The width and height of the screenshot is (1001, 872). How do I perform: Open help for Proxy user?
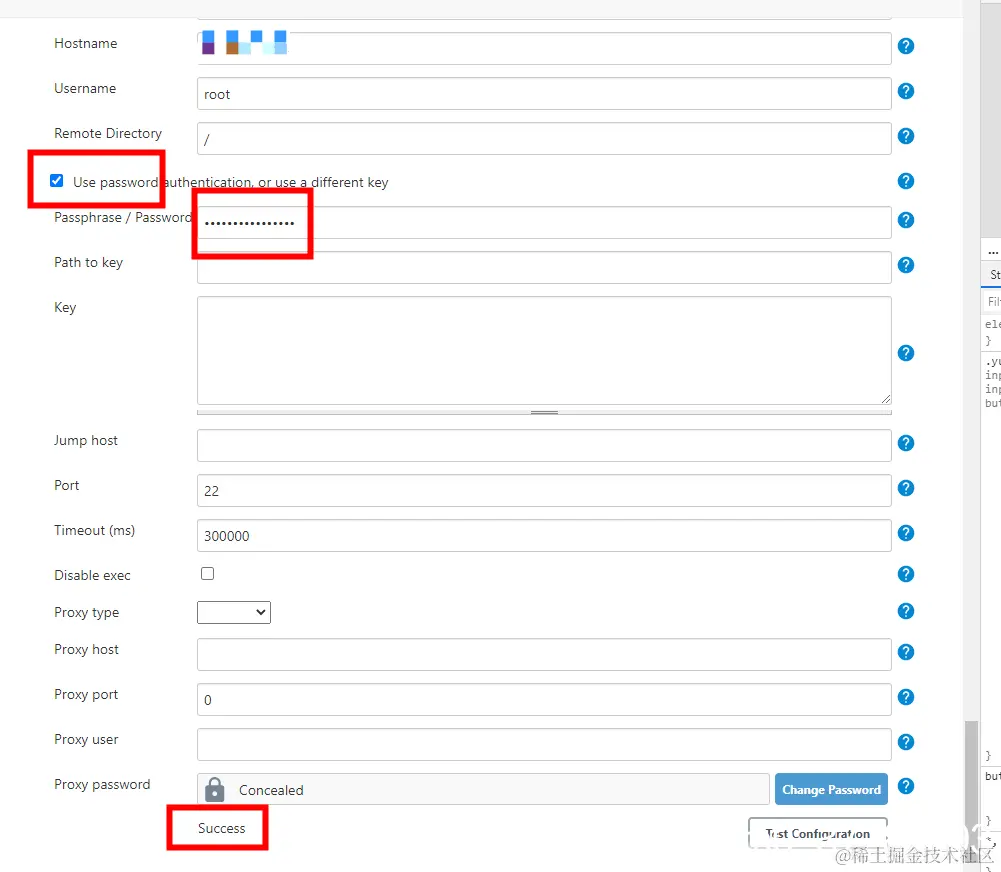coord(905,742)
